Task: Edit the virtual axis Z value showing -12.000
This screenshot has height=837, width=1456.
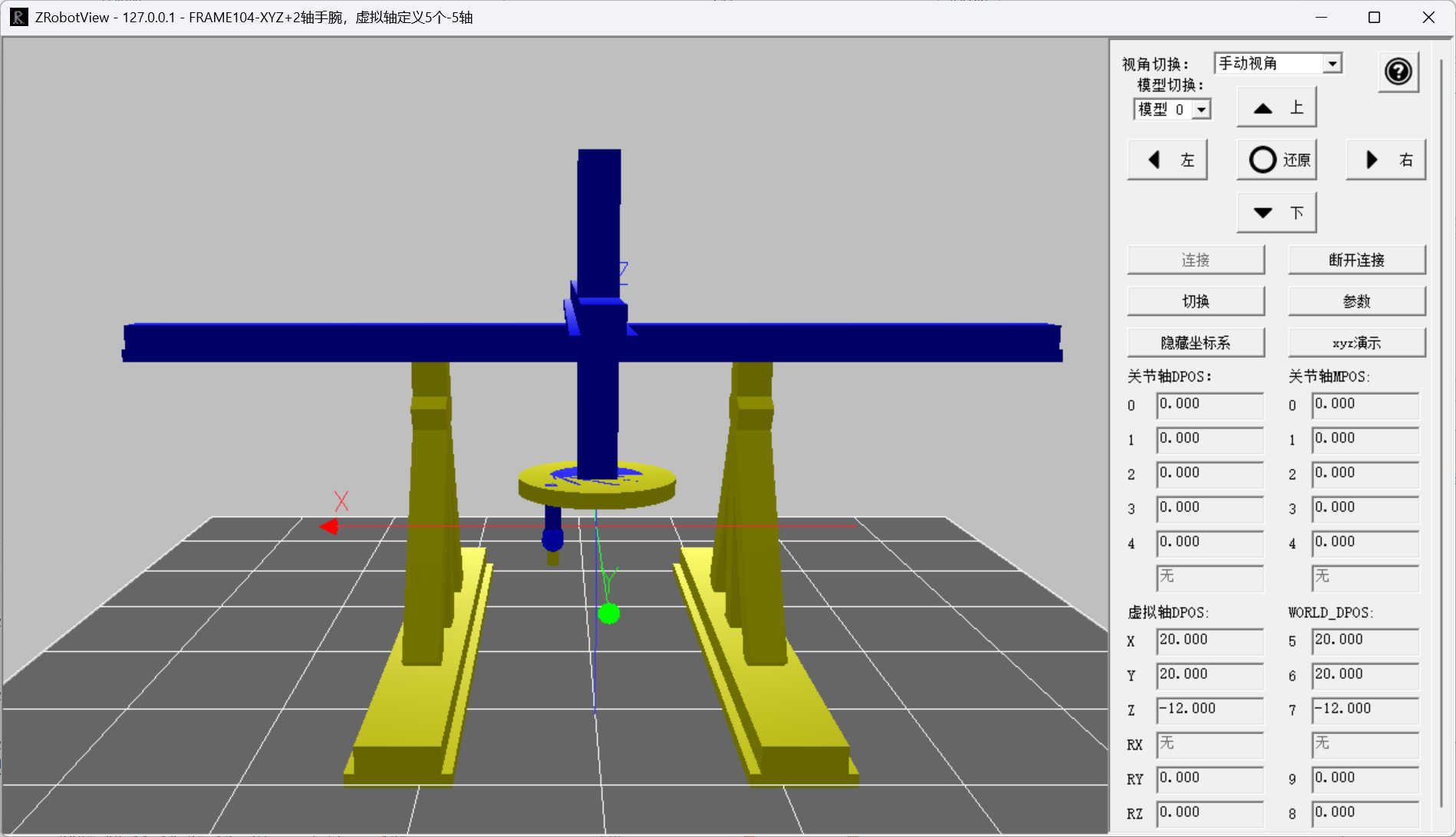Action: pos(1210,709)
